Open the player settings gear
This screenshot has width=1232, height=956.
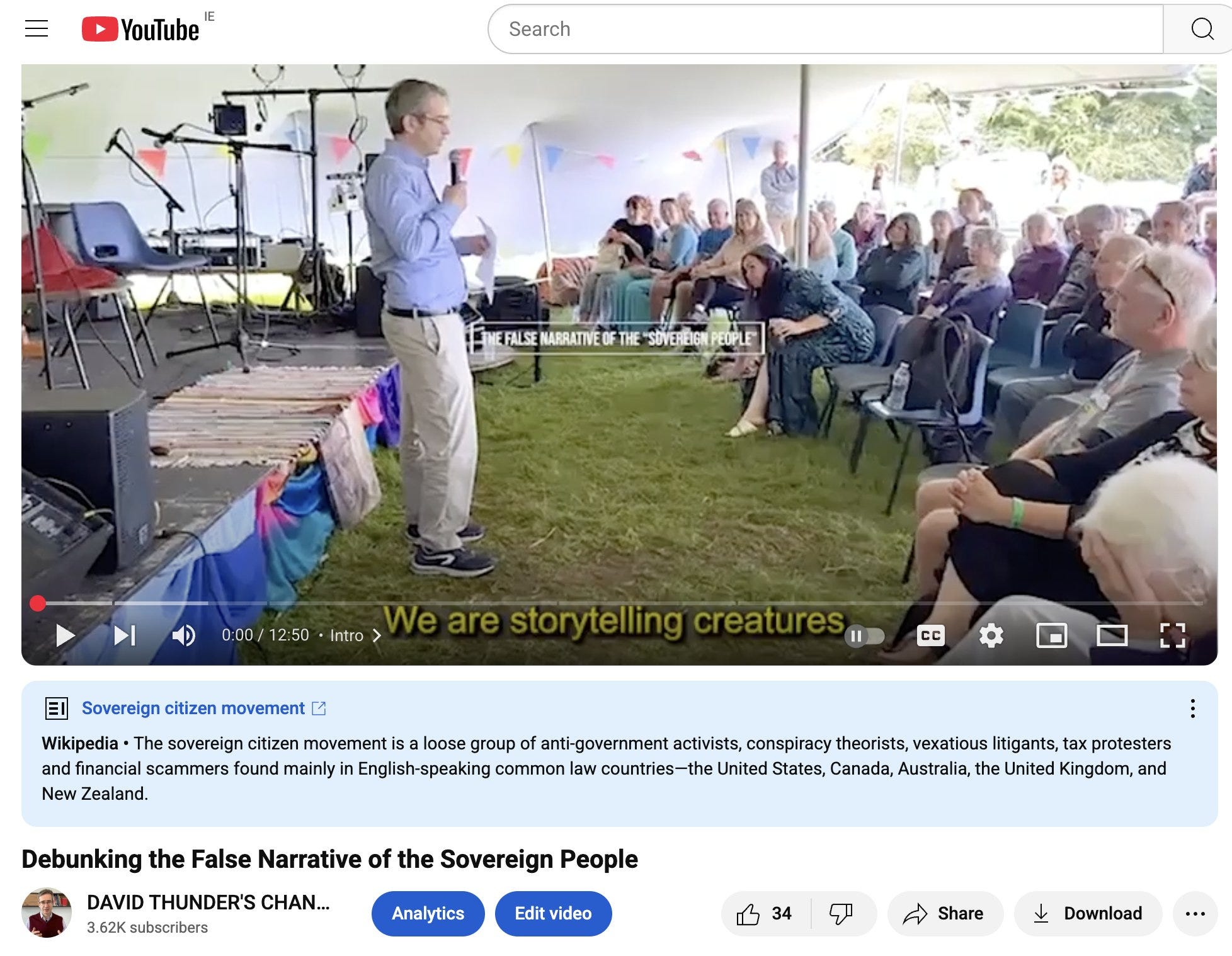991,635
